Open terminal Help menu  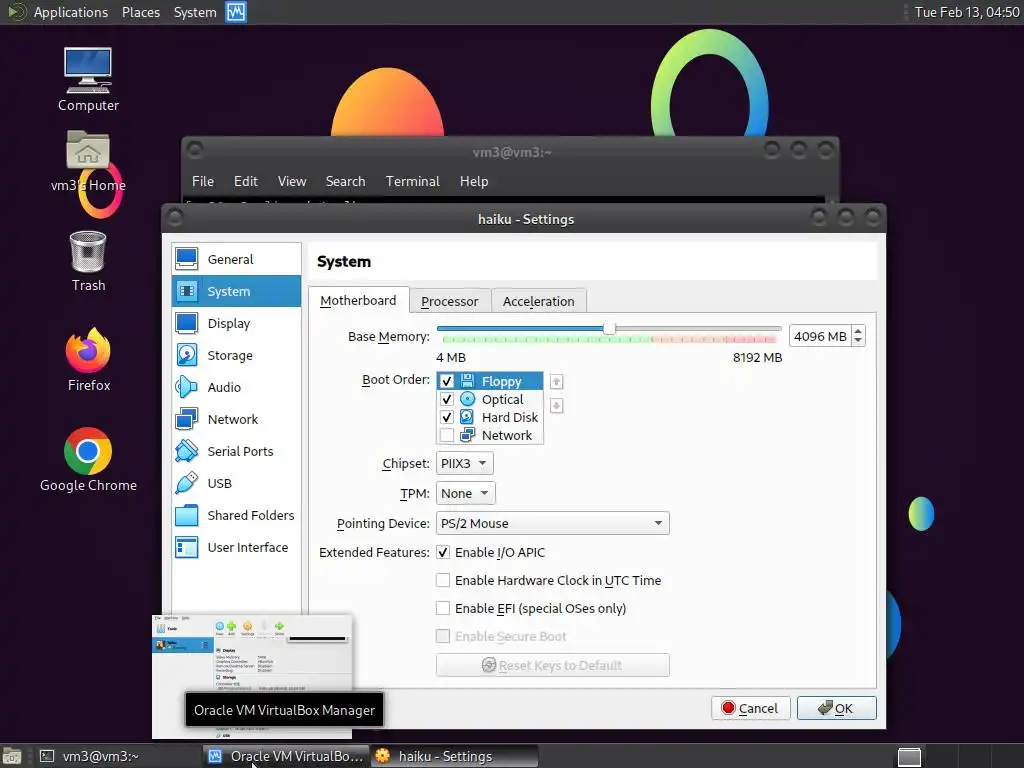(473, 181)
